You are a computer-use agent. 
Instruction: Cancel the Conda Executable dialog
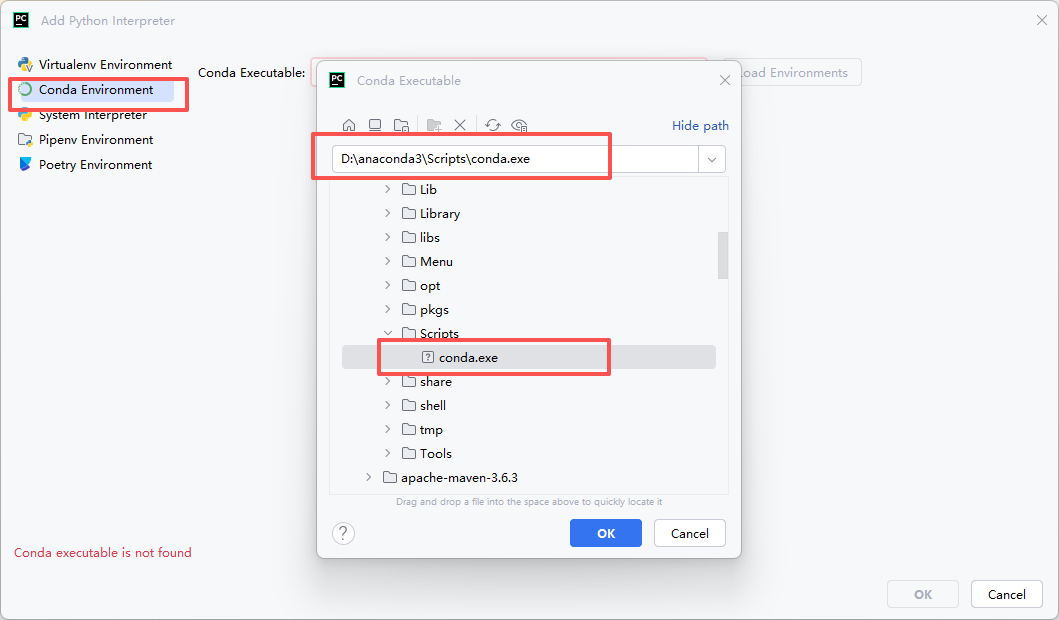click(690, 534)
